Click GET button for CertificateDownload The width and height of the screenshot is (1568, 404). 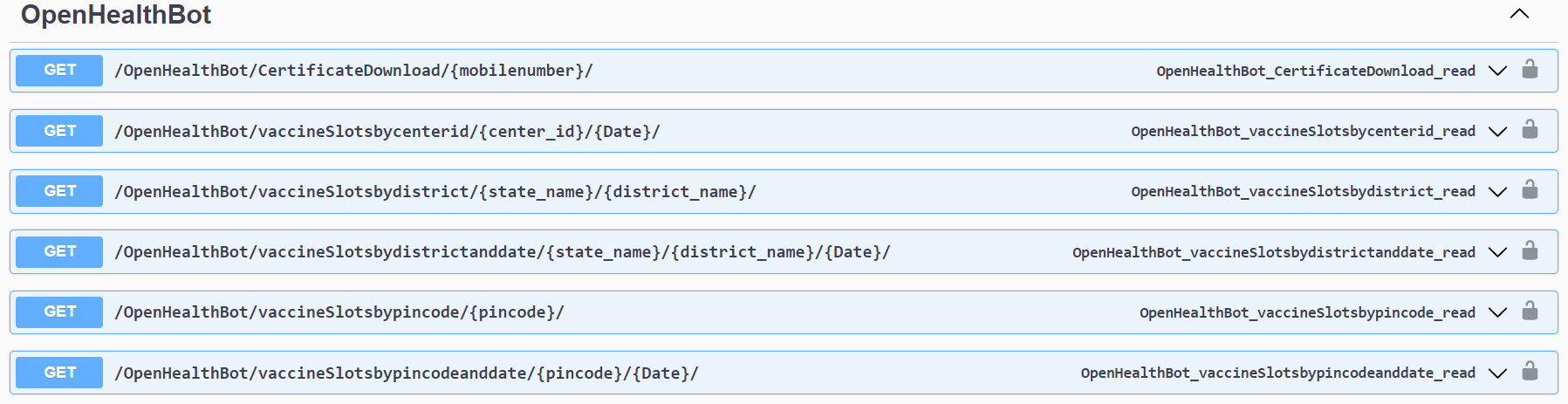pos(59,71)
